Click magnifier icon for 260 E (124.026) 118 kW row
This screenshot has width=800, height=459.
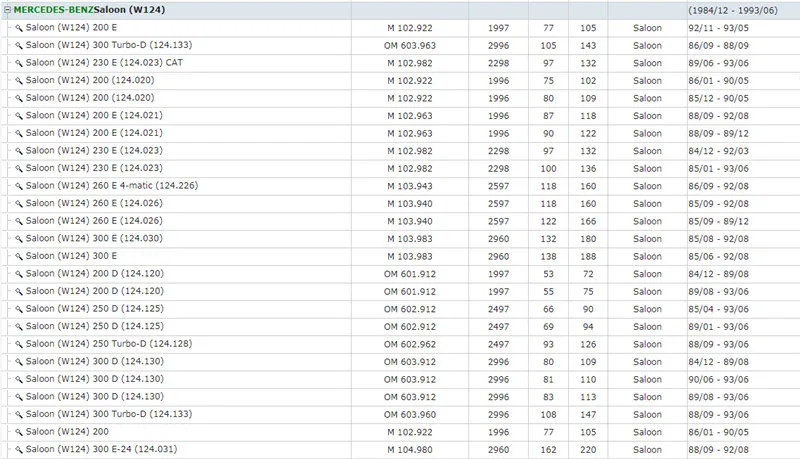19,204
